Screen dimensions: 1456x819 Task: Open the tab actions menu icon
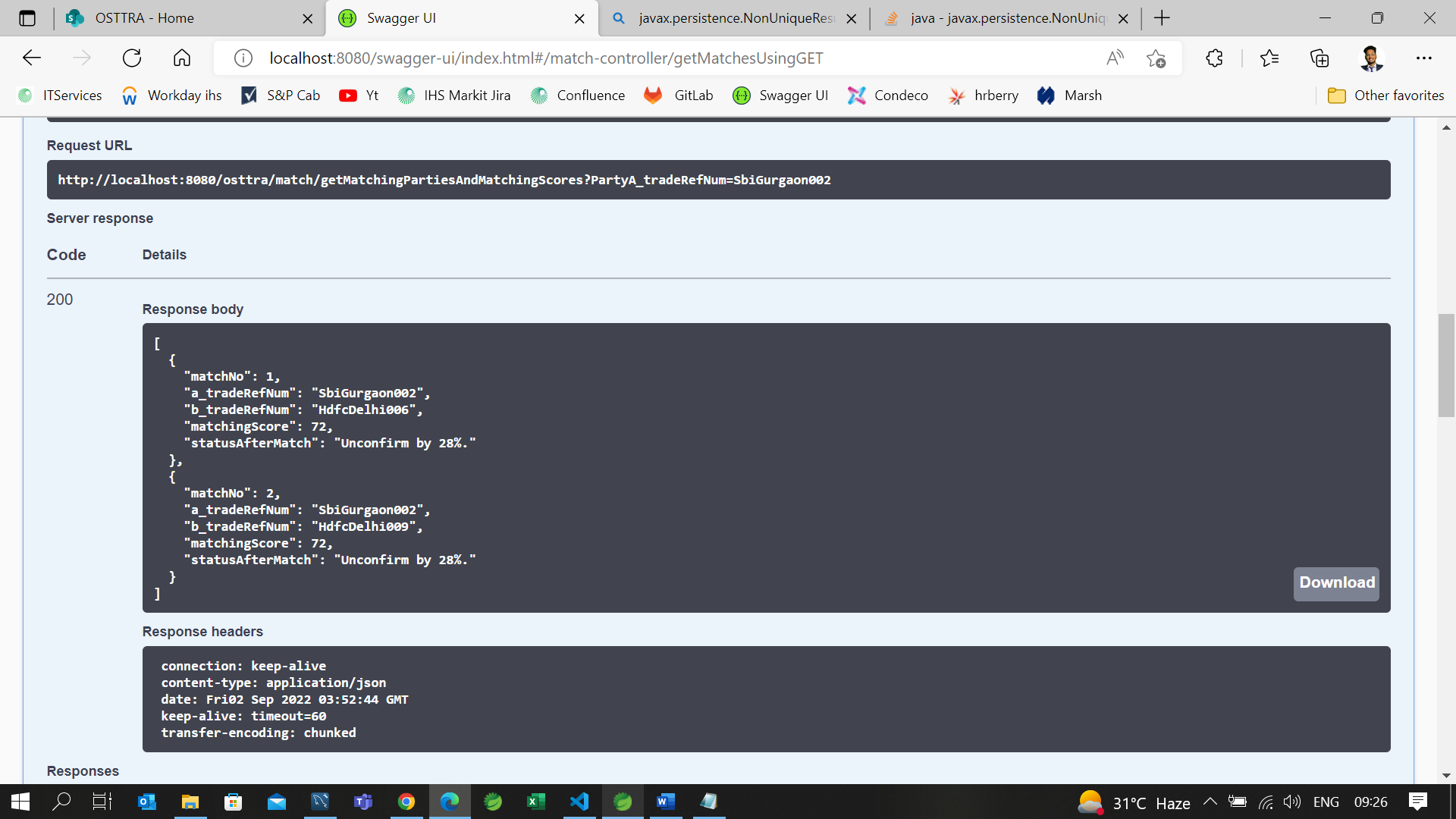pos(27,18)
